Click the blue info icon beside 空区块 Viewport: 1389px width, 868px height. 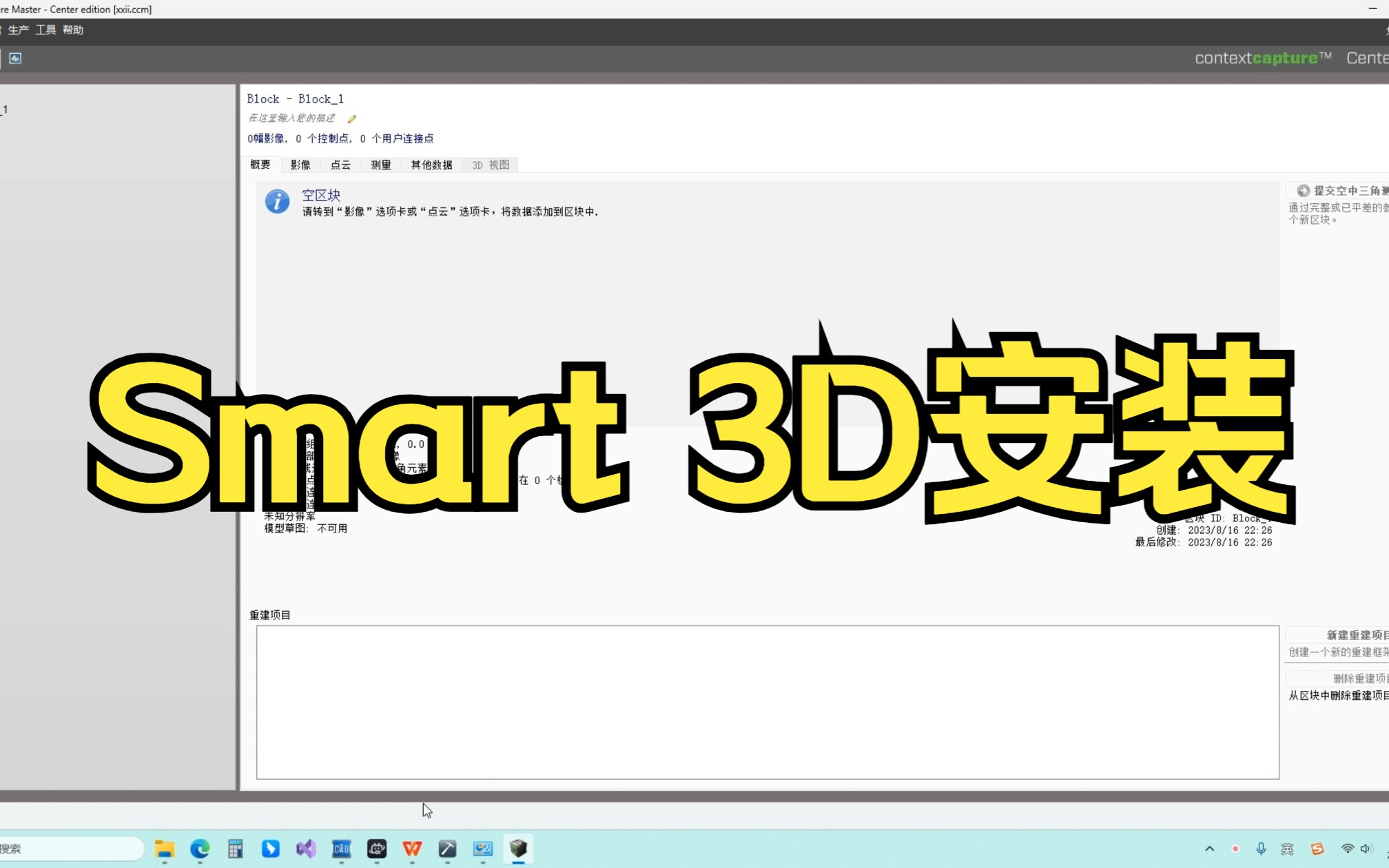click(277, 202)
